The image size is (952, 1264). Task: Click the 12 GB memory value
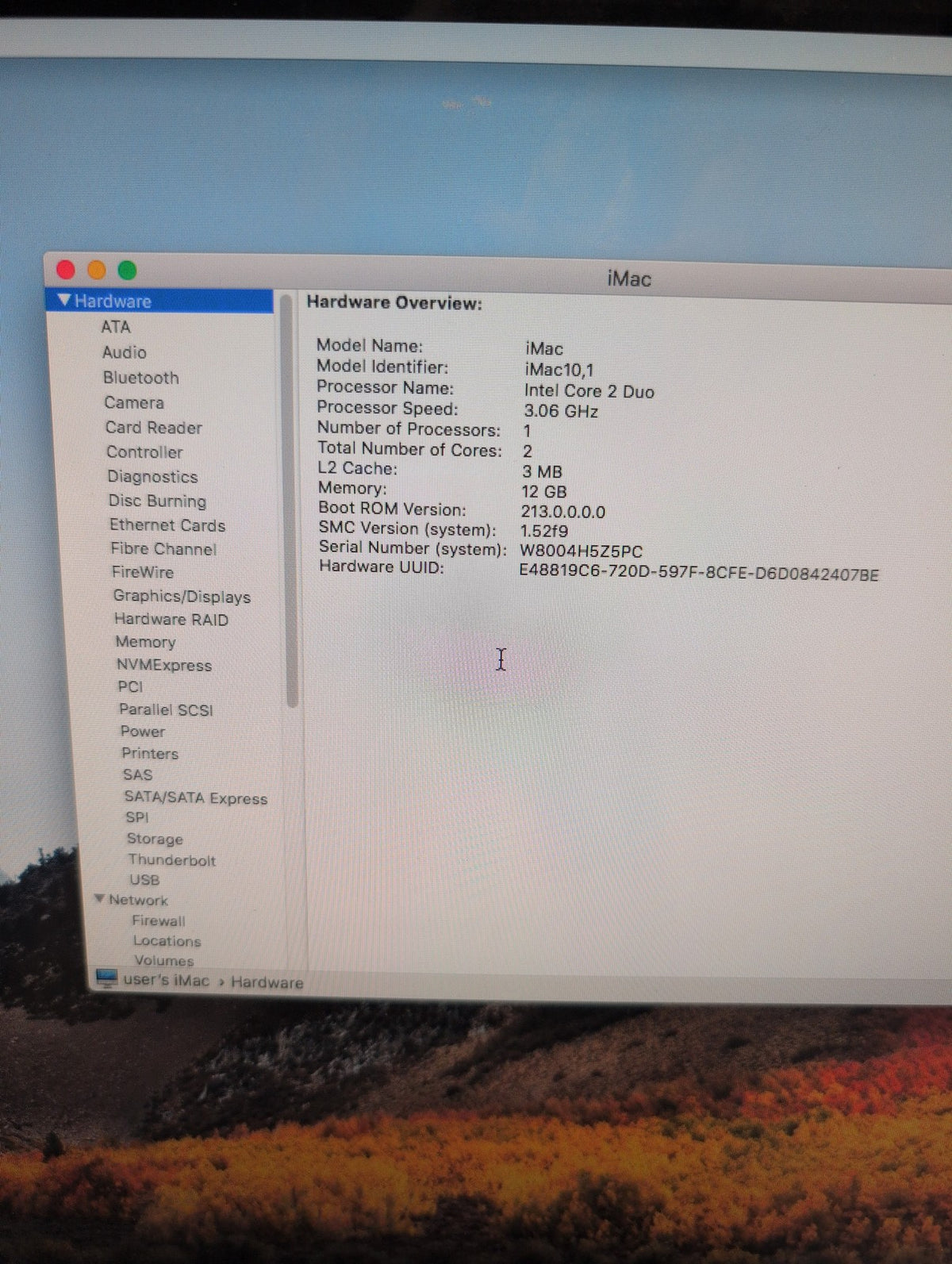[543, 491]
